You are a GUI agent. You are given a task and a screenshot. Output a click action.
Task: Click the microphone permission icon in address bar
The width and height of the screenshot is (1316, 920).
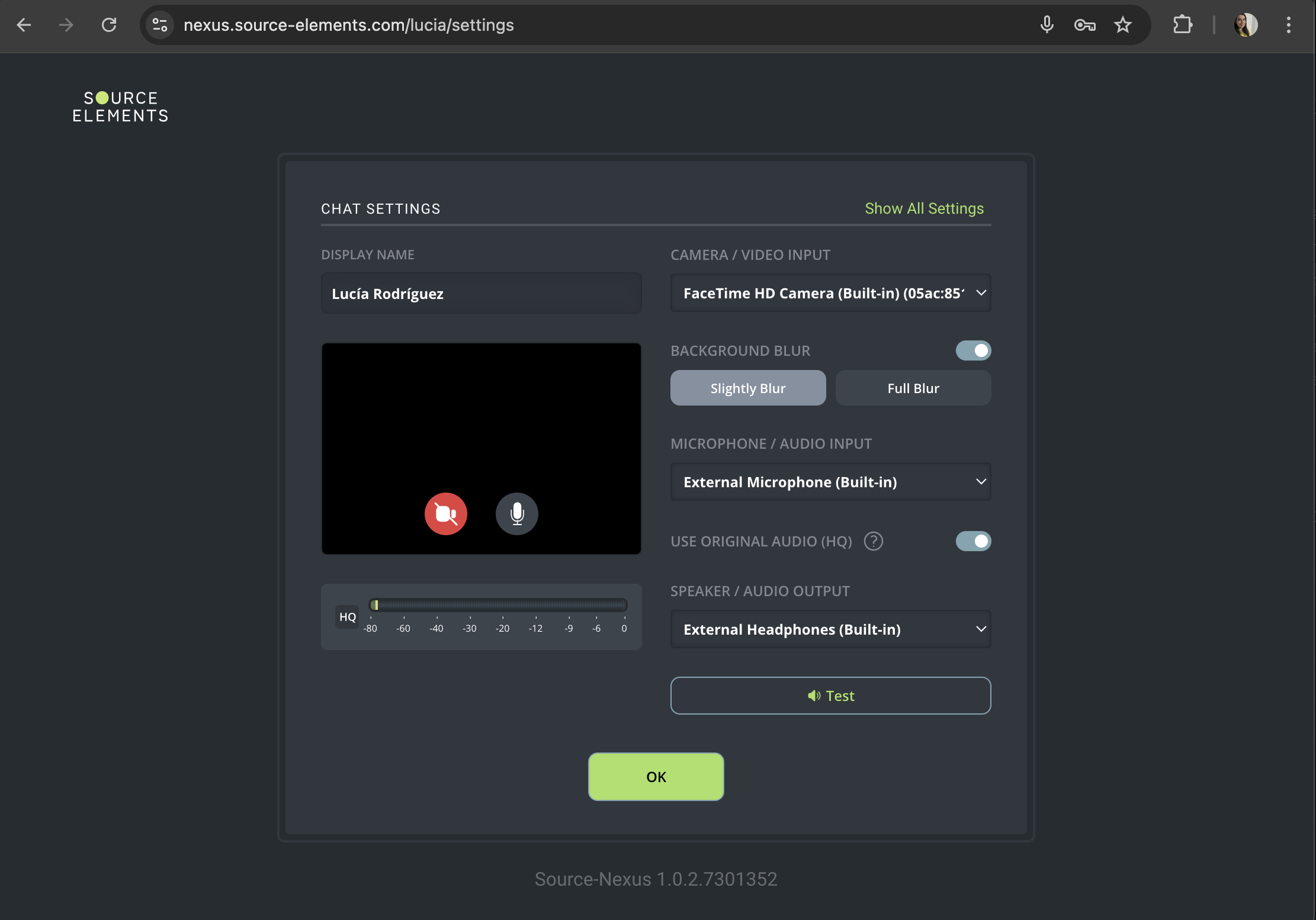(x=1047, y=25)
